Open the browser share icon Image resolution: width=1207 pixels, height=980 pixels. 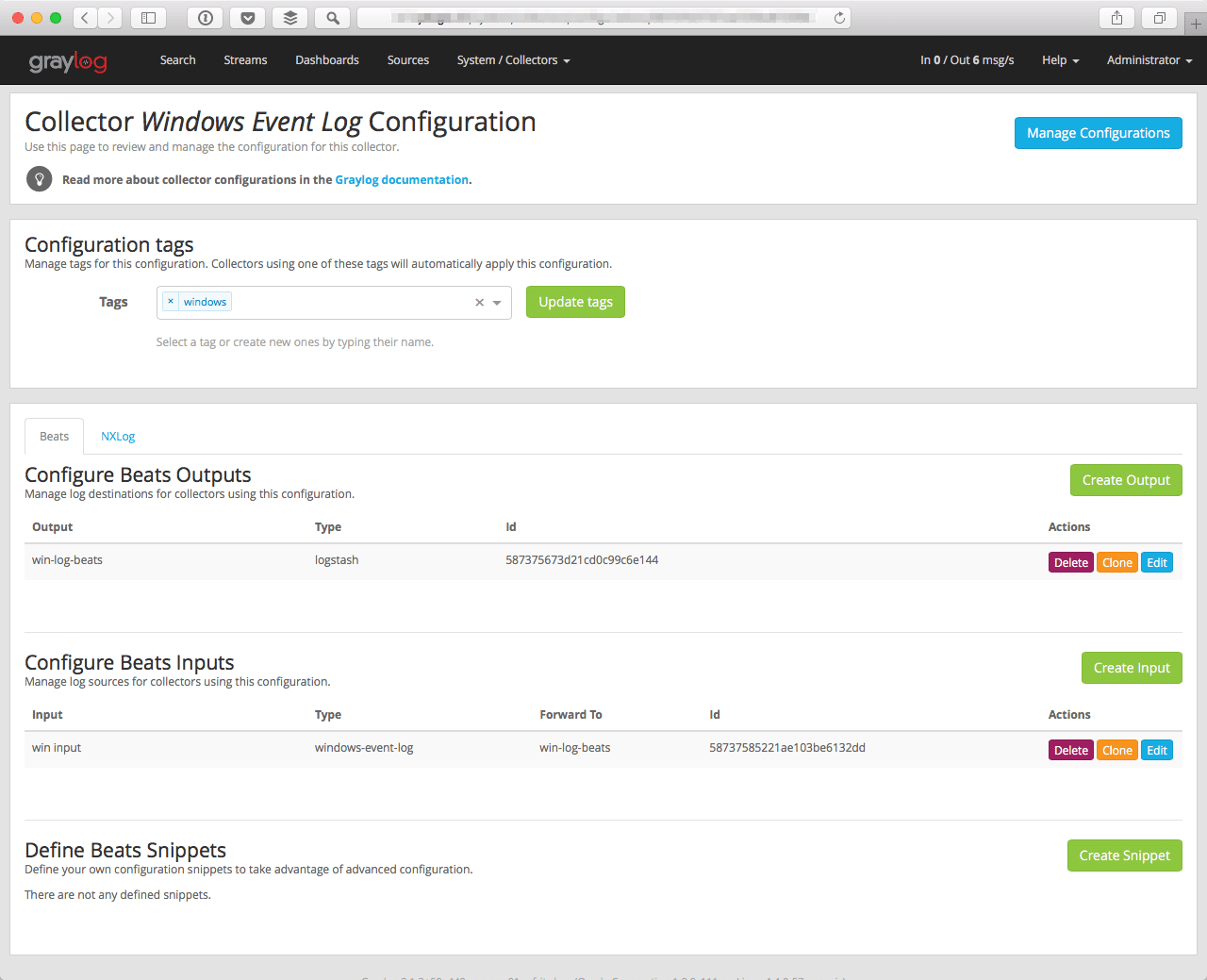[1116, 18]
